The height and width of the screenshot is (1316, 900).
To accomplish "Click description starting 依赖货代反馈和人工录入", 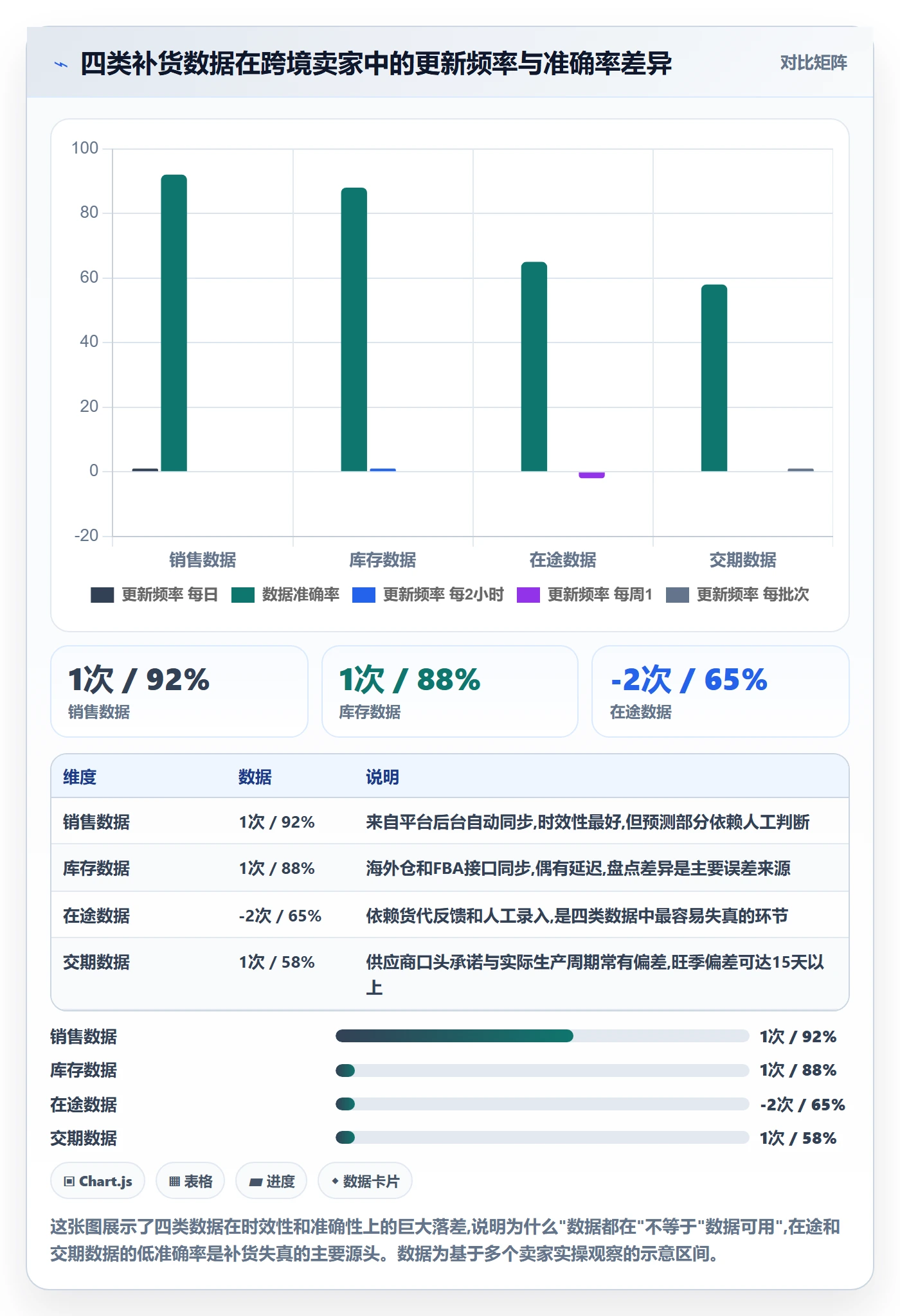I will (x=577, y=916).
